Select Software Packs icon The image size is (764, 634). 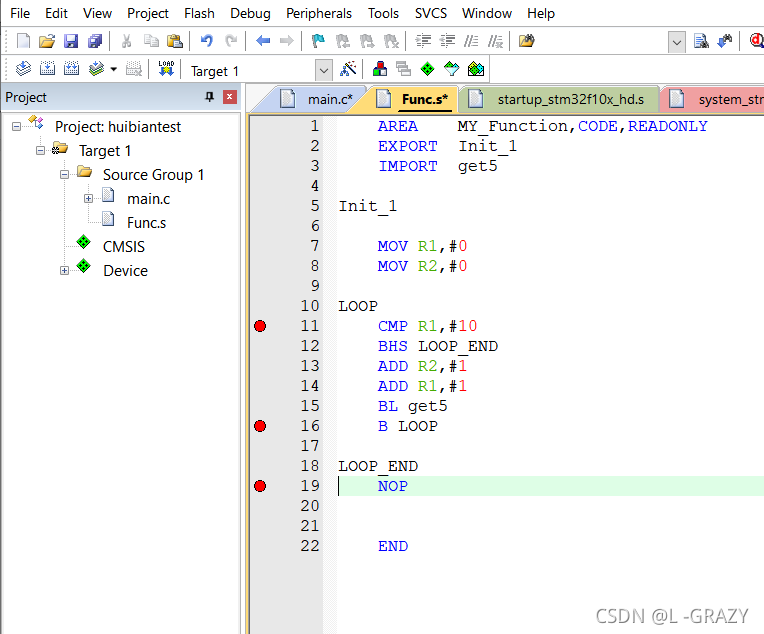452,69
